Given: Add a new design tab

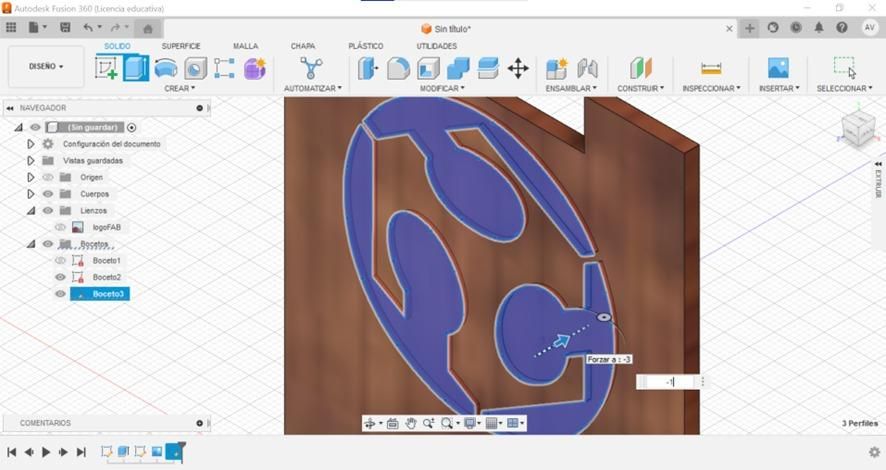Looking at the screenshot, I should tap(749, 28).
